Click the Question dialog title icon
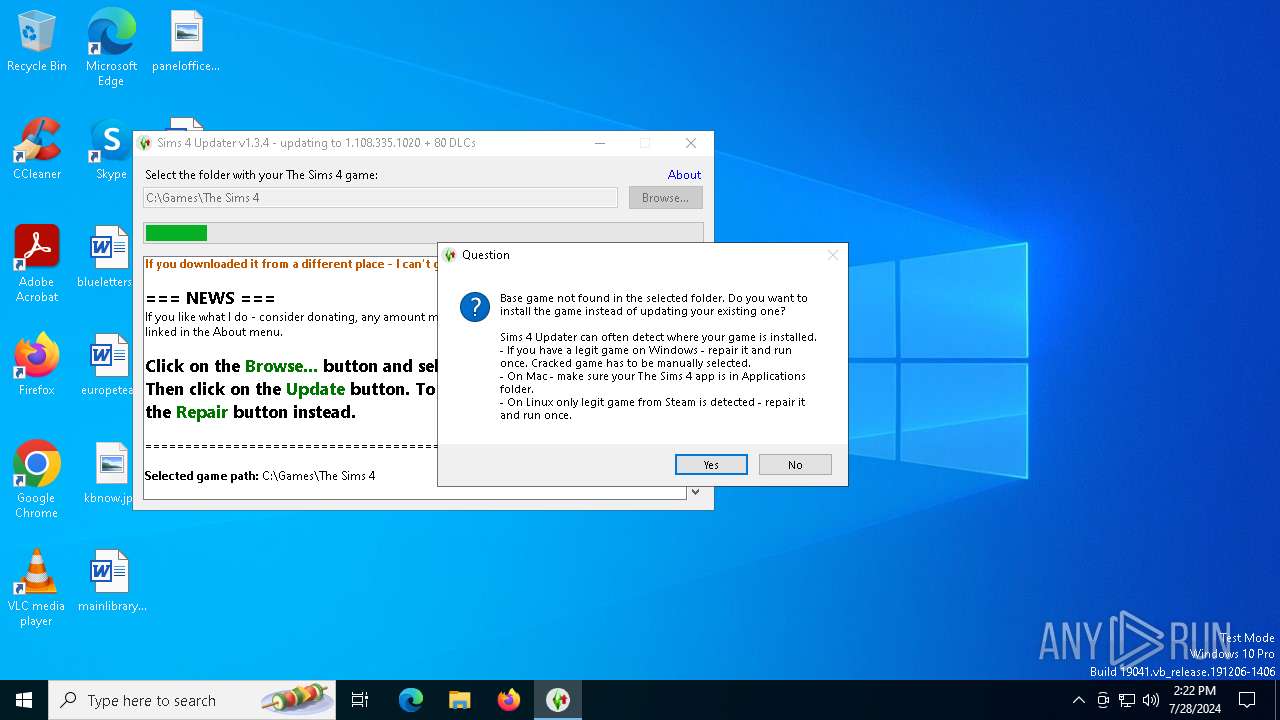The image size is (1280, 720). point(450,255)
